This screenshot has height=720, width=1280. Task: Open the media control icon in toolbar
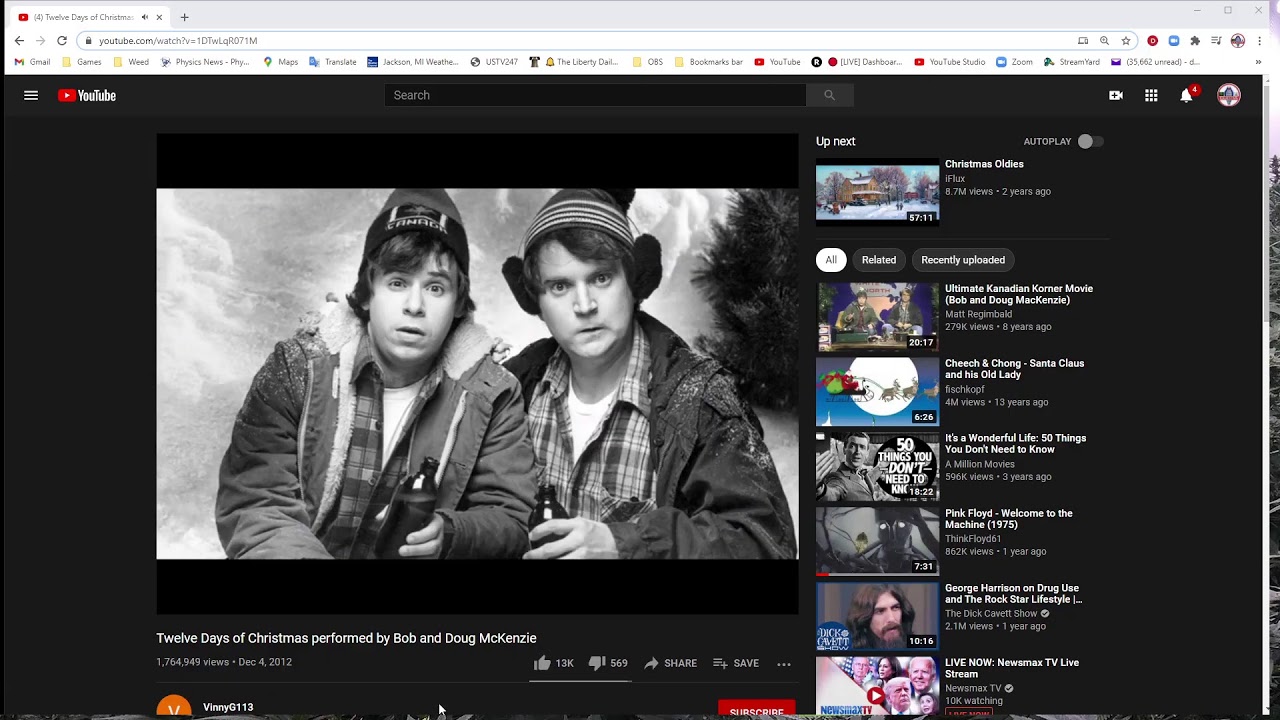pyautogui.click(x=1216, y=41)
